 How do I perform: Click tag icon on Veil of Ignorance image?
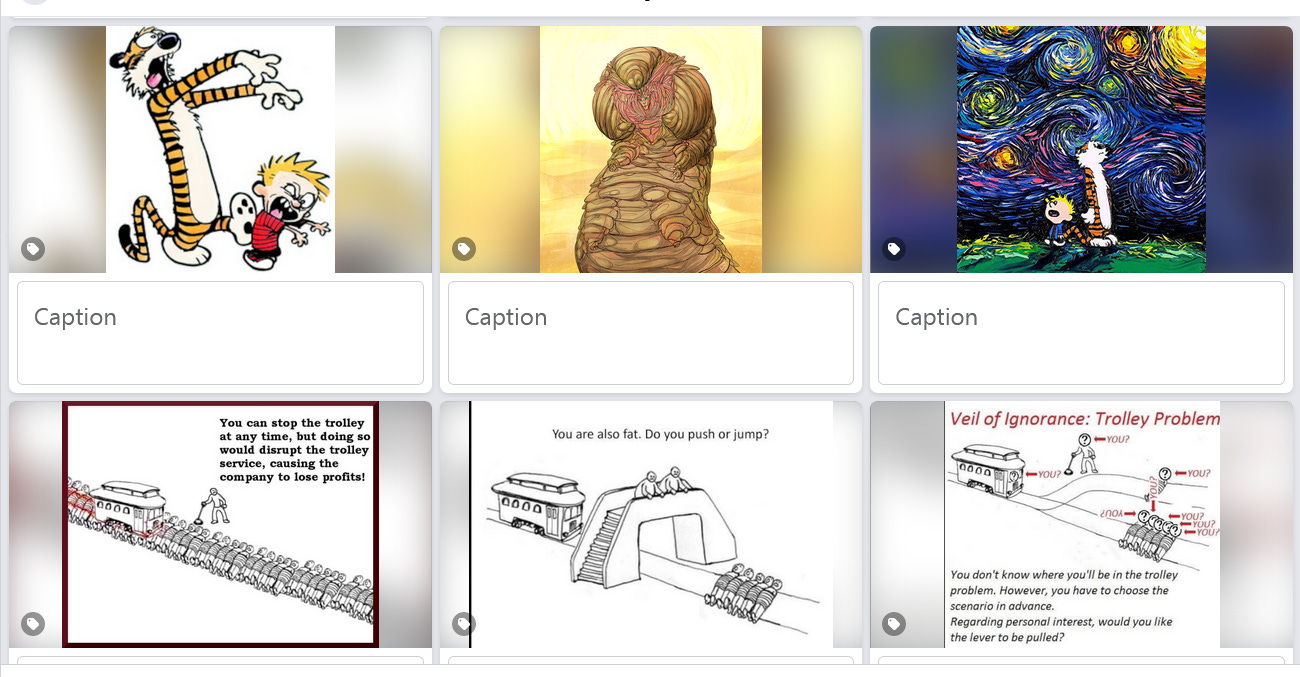894,624
